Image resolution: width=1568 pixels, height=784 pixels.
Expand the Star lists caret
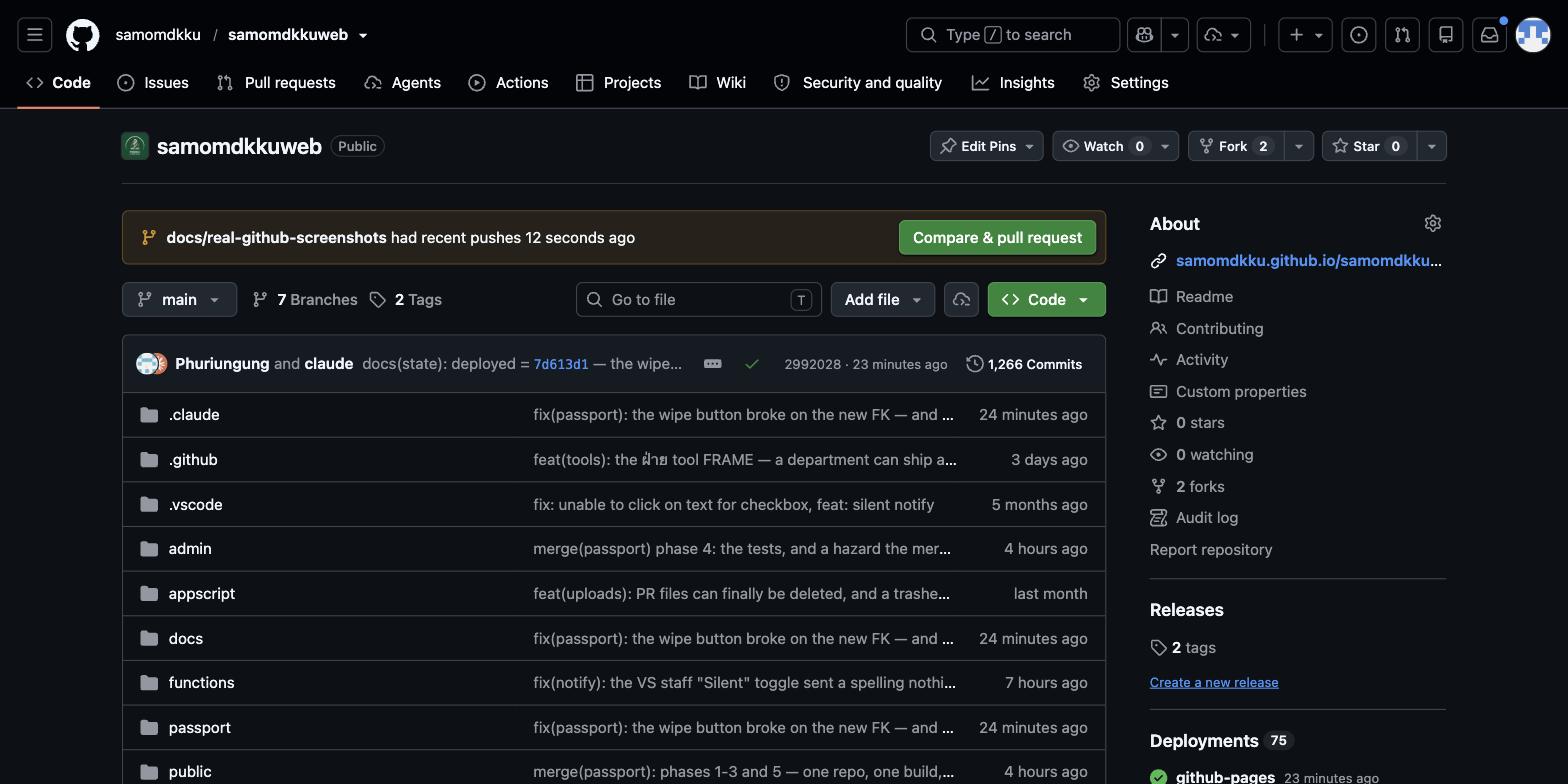(1432, 146)
